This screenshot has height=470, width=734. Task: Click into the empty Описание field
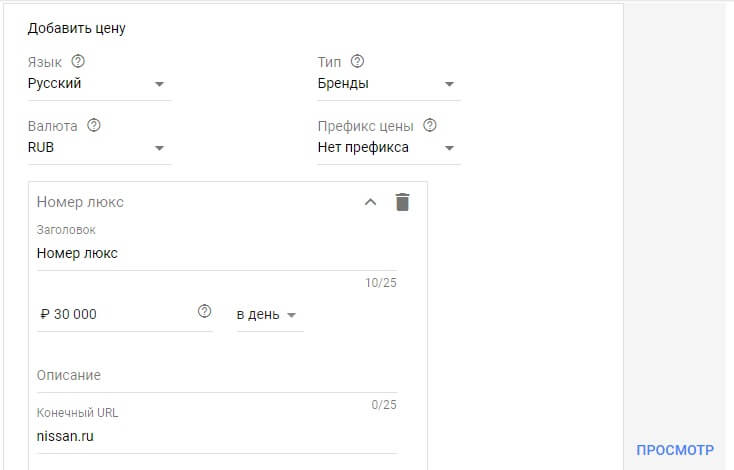(x=215, y=376)
